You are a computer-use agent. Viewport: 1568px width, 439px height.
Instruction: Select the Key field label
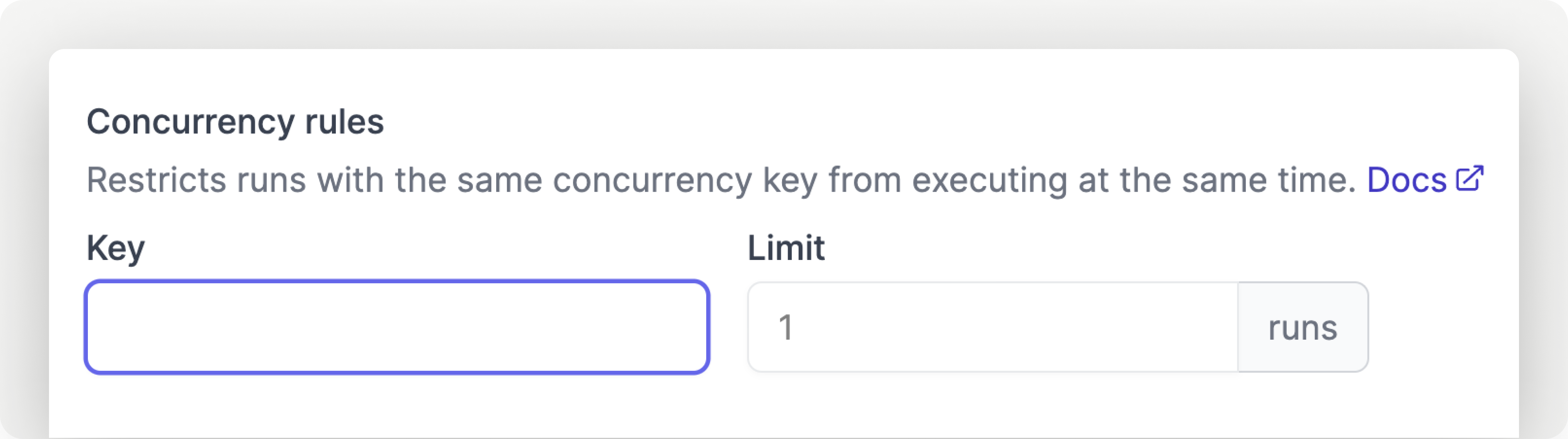point(116,249)
